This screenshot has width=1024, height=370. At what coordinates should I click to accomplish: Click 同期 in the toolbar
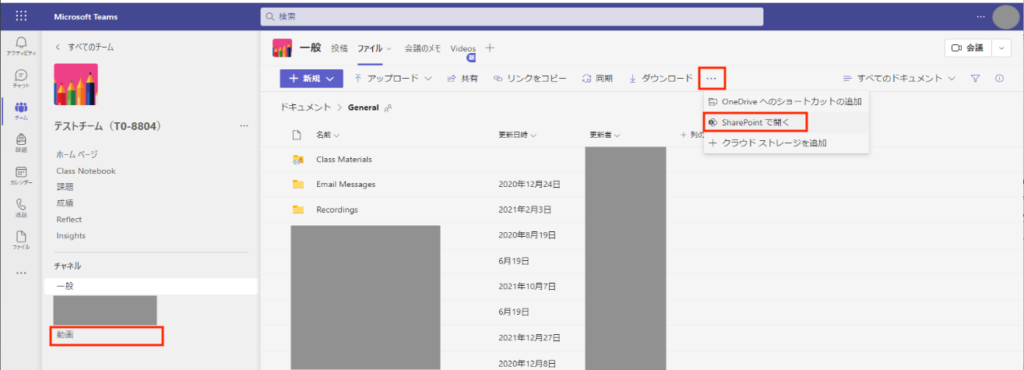[597, 78]
